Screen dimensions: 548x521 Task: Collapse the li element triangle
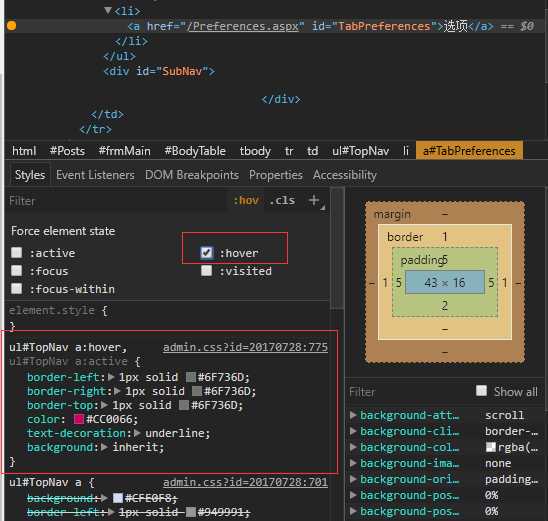point(108,11)
